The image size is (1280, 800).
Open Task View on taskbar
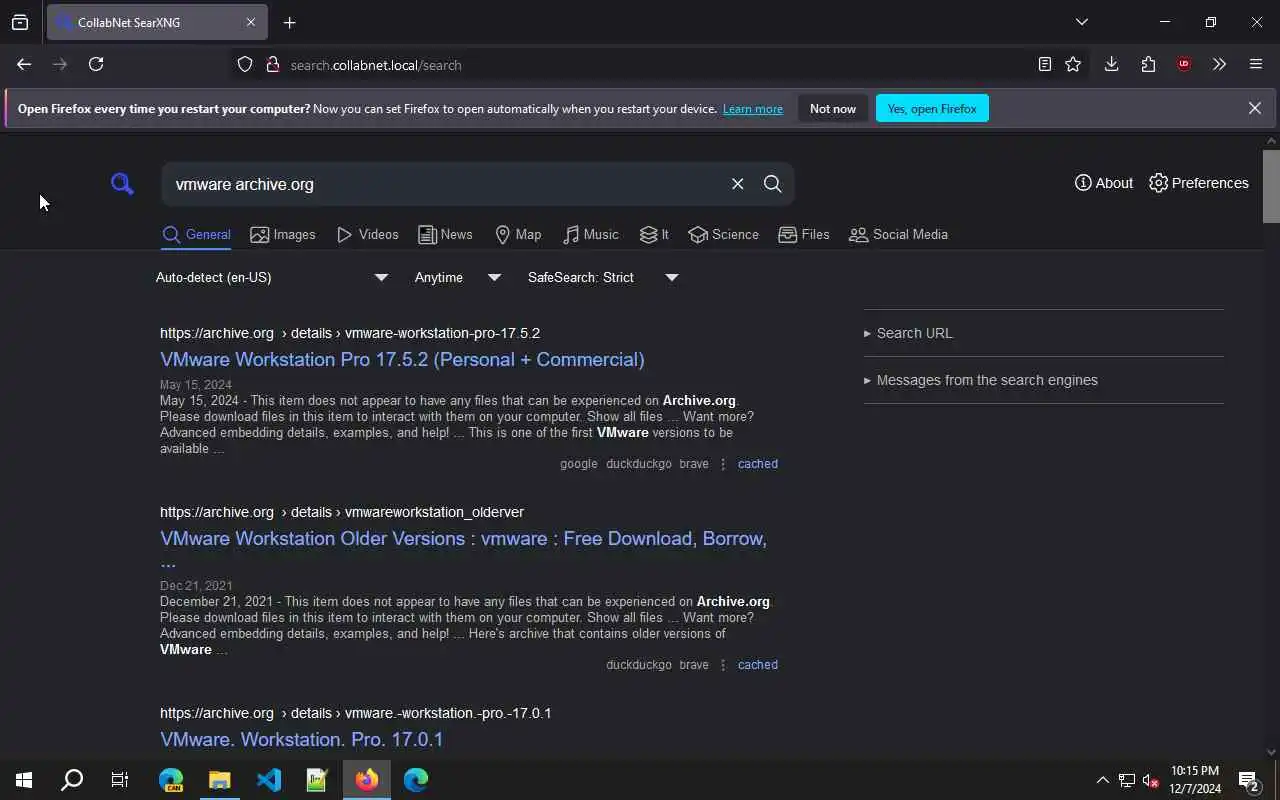[120, 780]
